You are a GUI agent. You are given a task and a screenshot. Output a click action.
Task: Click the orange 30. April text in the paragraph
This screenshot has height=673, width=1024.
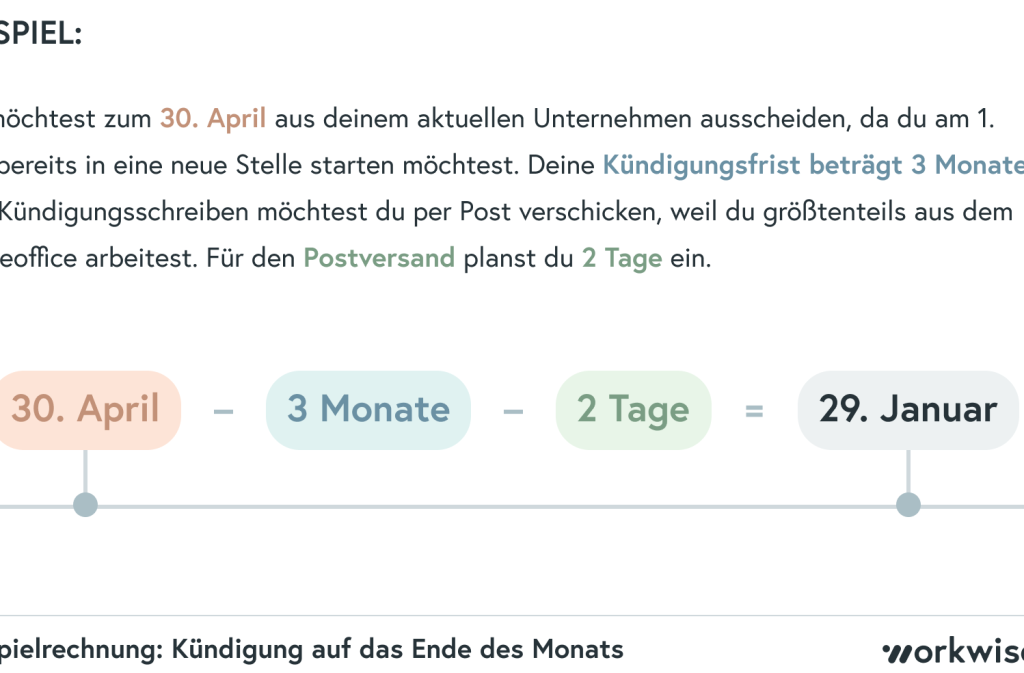coord(213,118)
